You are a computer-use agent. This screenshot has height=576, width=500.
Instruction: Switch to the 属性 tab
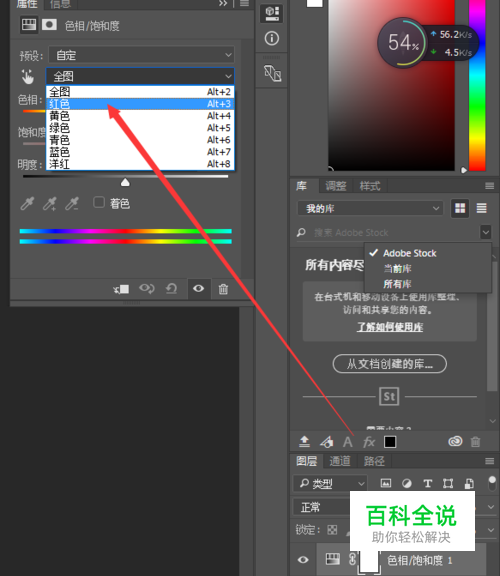point(27,4)
